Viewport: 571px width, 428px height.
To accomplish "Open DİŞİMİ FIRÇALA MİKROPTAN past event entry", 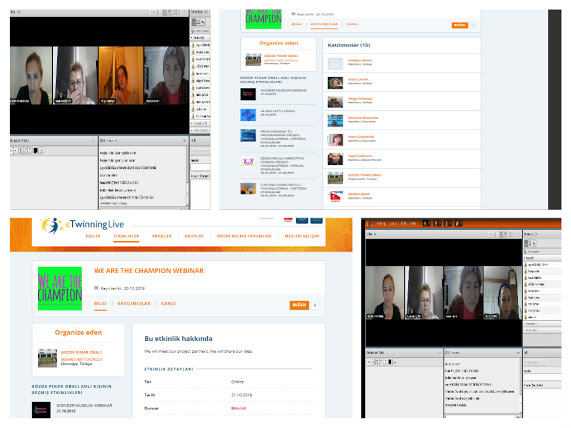I will [277, 165].
